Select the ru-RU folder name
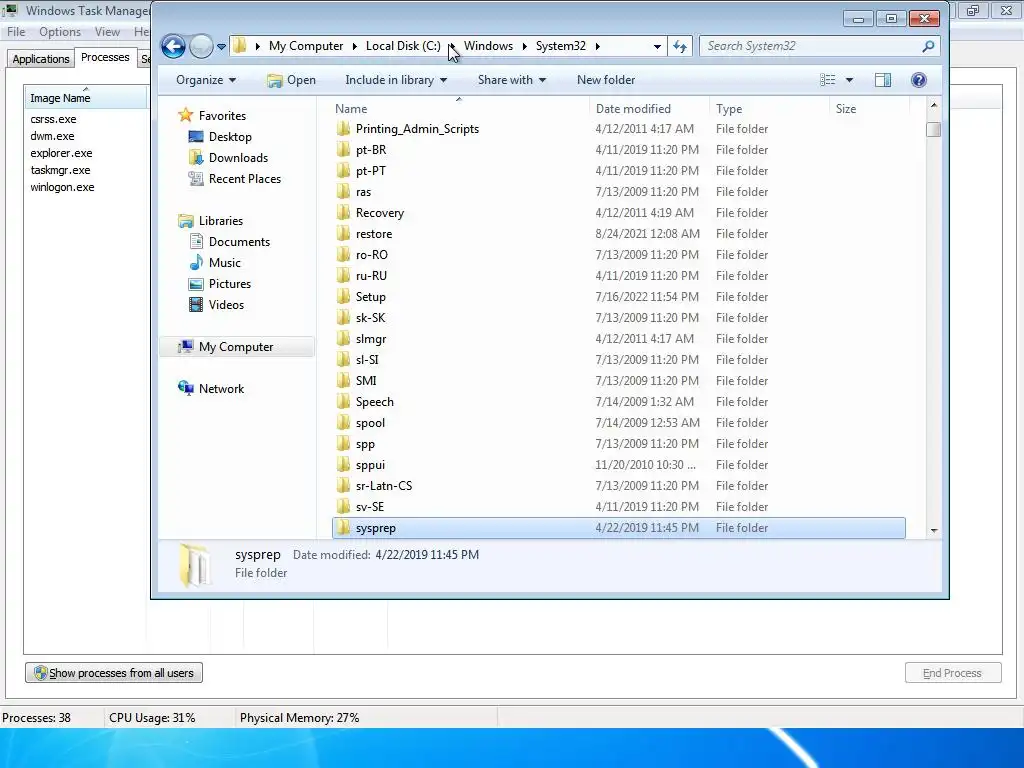 click(x=371, y=276)
